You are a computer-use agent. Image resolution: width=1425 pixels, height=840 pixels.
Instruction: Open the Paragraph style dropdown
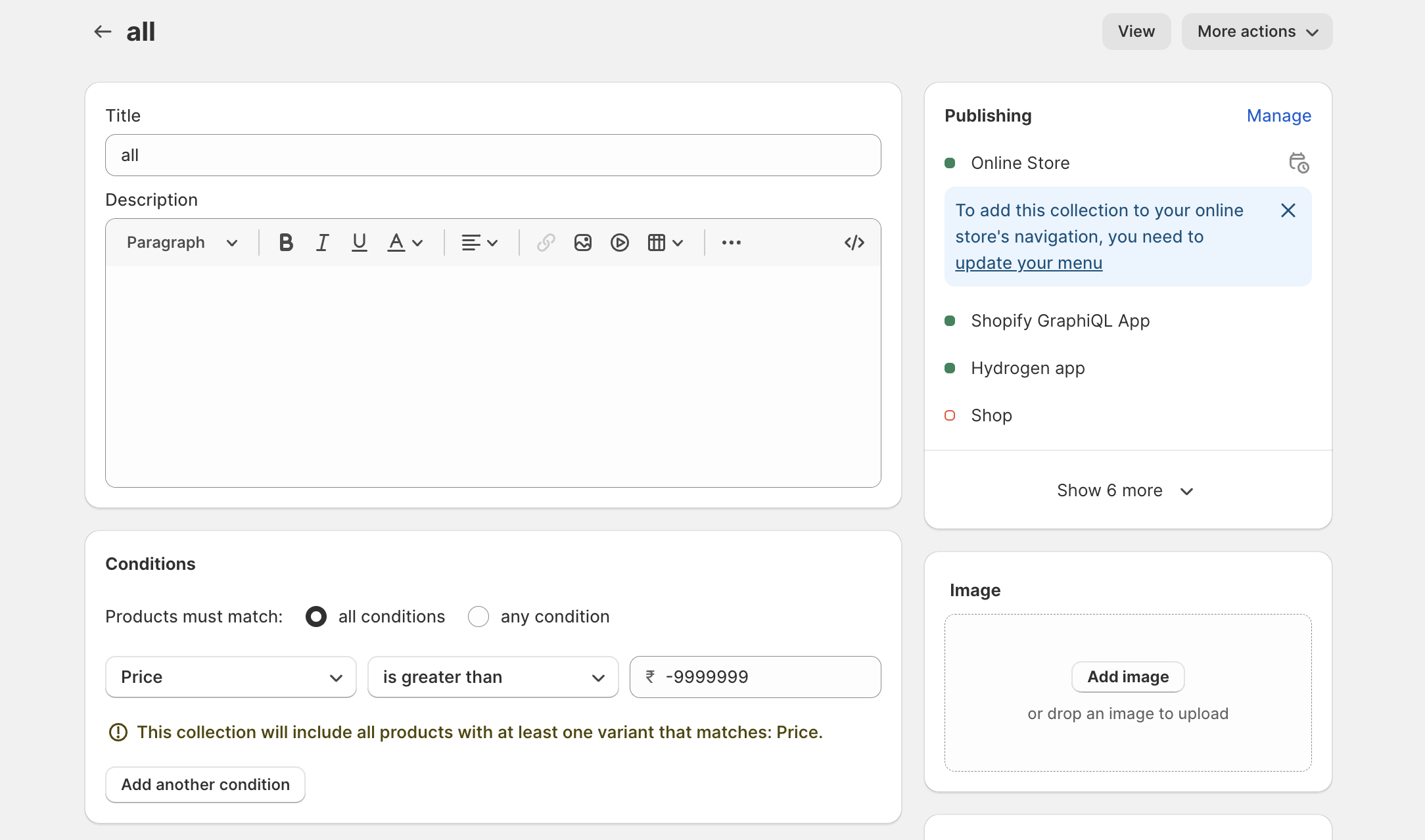click(181, 242)
